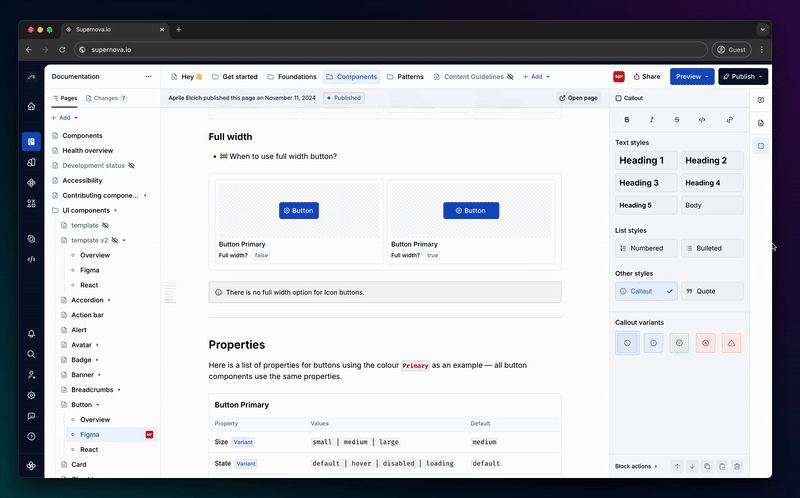Click the Share button
The width and height of the screenshot is (800, 498).
(x=645, y=76)
